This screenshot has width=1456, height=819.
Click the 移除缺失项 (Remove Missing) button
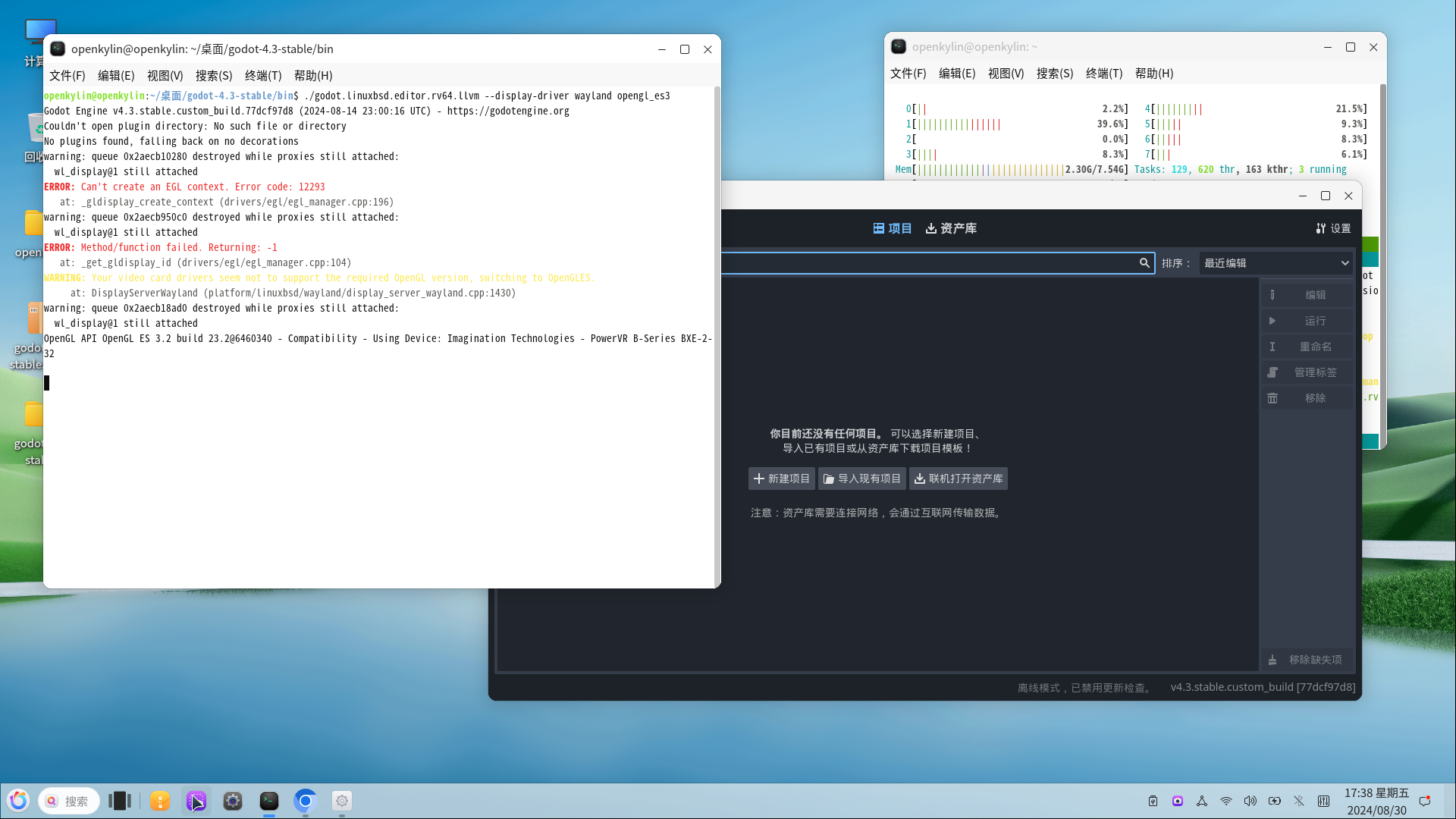point(1307,660)
